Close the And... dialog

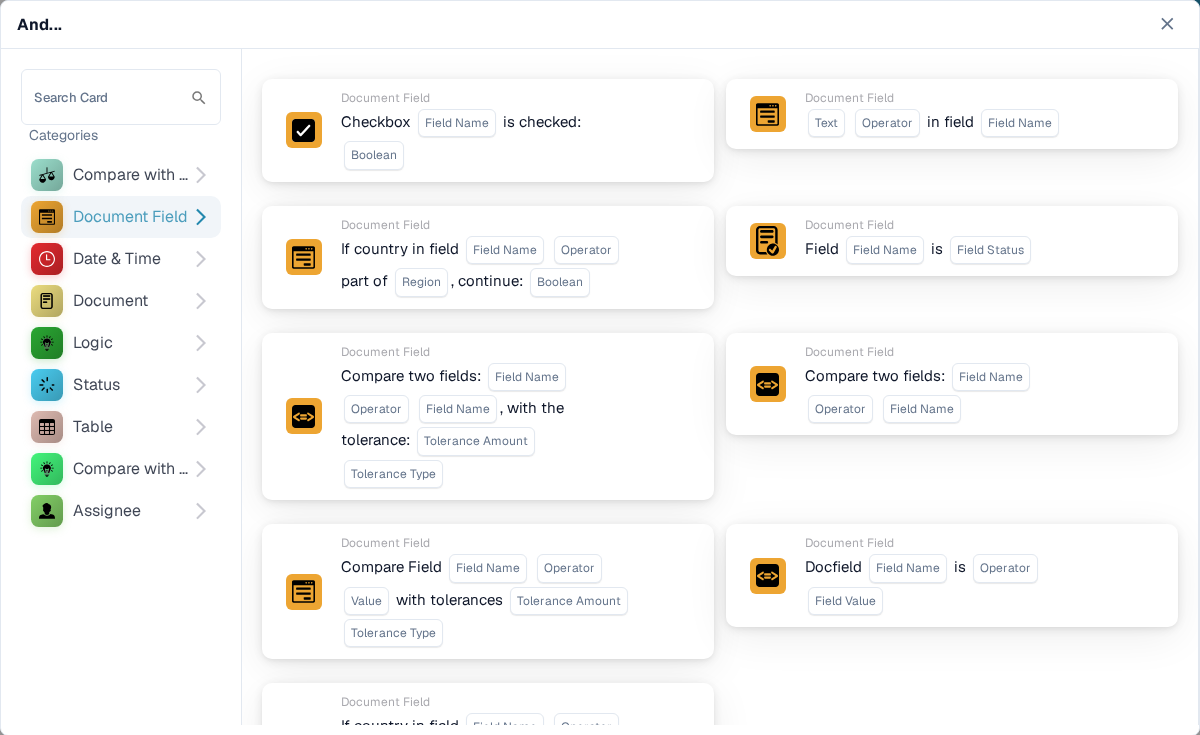tap(1167, 24)
